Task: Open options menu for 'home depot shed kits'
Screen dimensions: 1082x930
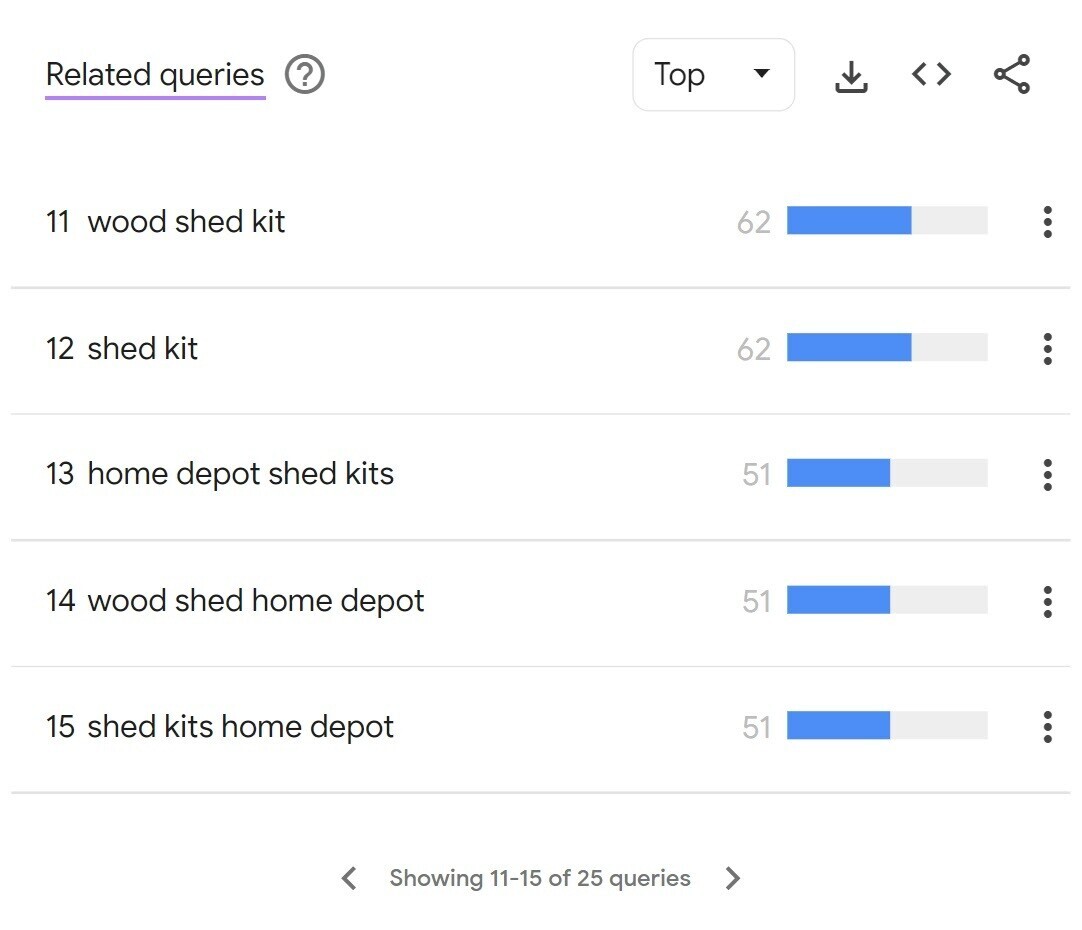Action: (1047, 474)
